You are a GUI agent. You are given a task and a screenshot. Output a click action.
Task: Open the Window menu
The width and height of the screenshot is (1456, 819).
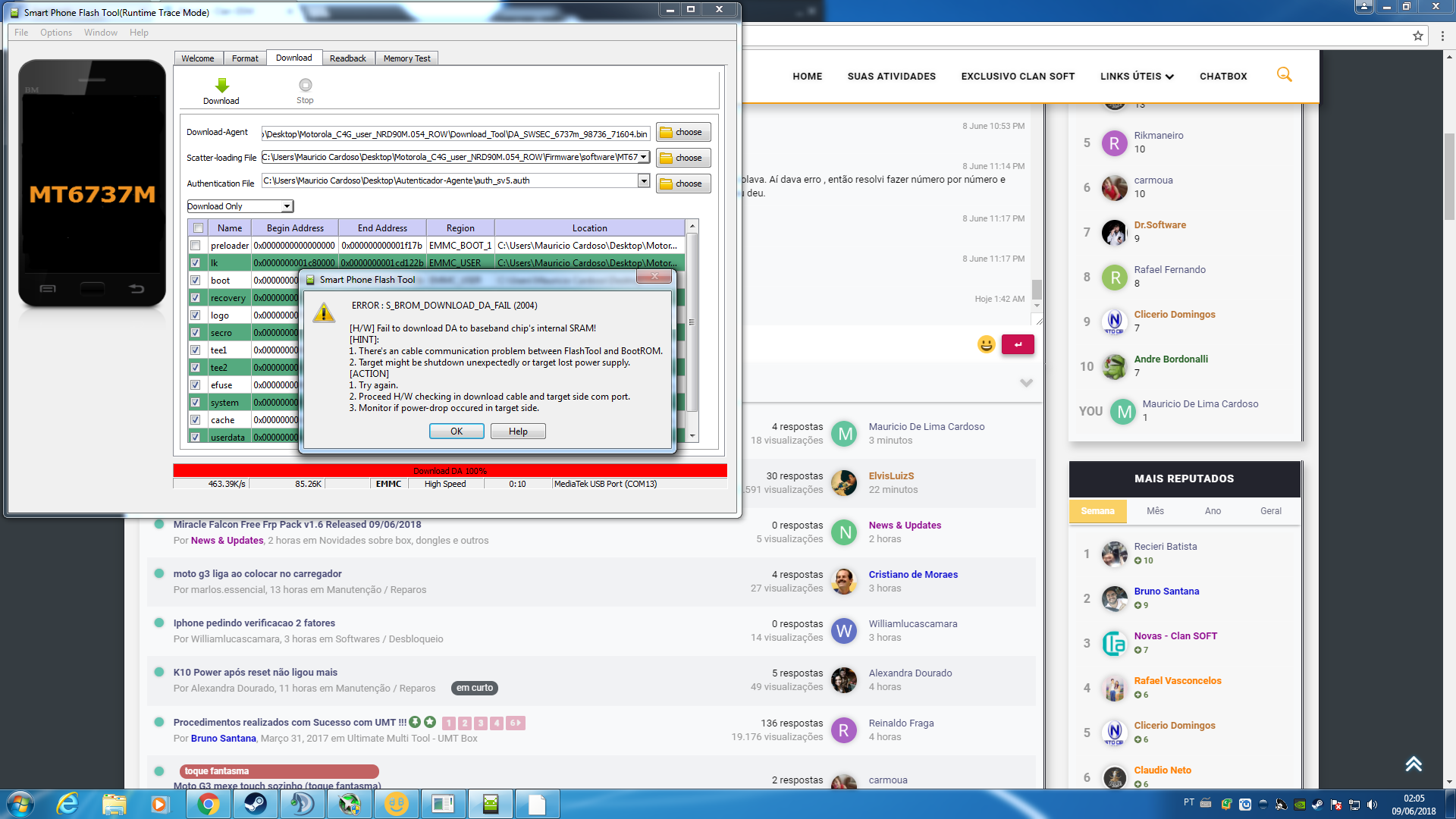click(101, 33)
